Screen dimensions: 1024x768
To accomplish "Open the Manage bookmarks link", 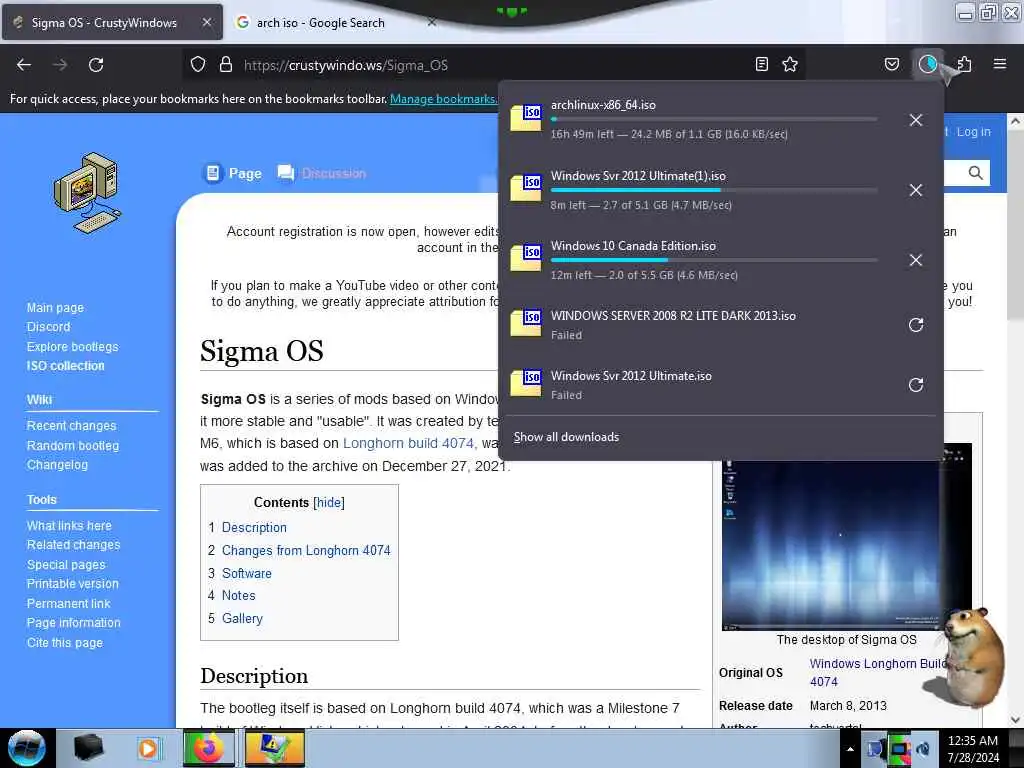I will pyautogui.click(x=444, y=99).
